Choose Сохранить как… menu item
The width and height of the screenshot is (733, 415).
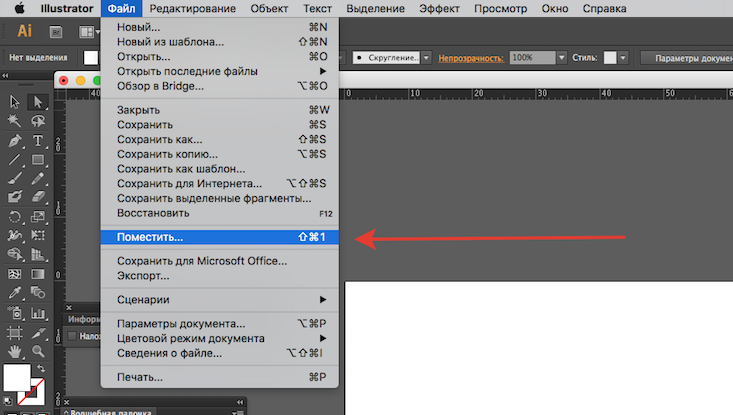(220, 139)
